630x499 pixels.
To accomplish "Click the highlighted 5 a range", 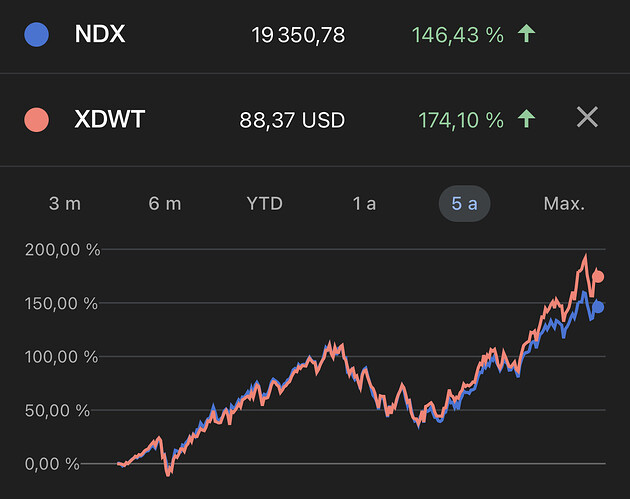I will (x=464, y=203).
